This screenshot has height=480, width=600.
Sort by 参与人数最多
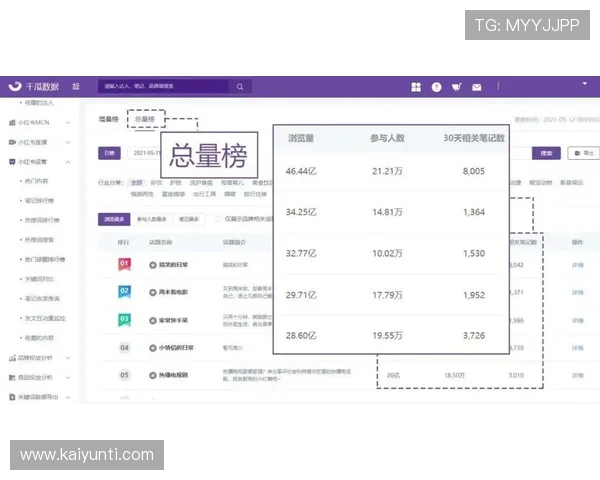click(x=152, y=219)
